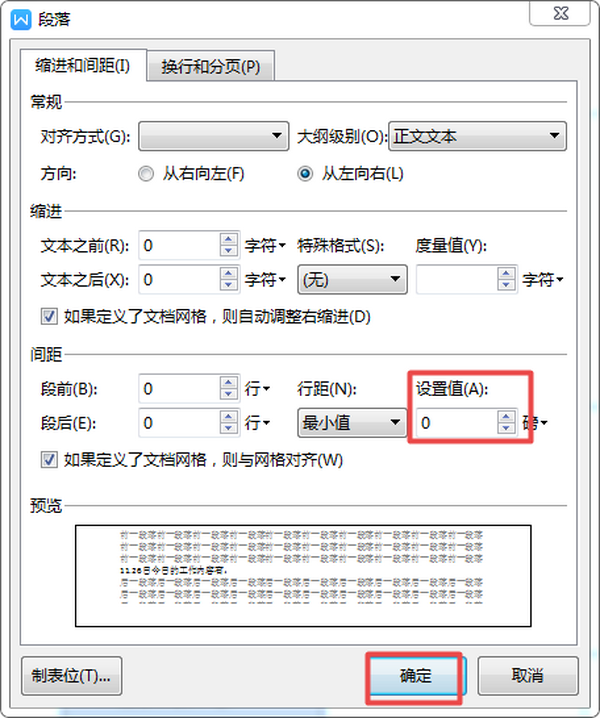Confirm with the 确定 button
The width and height of the screenshot is (600, 718).
pyautogui.click(x=416, y=676)
